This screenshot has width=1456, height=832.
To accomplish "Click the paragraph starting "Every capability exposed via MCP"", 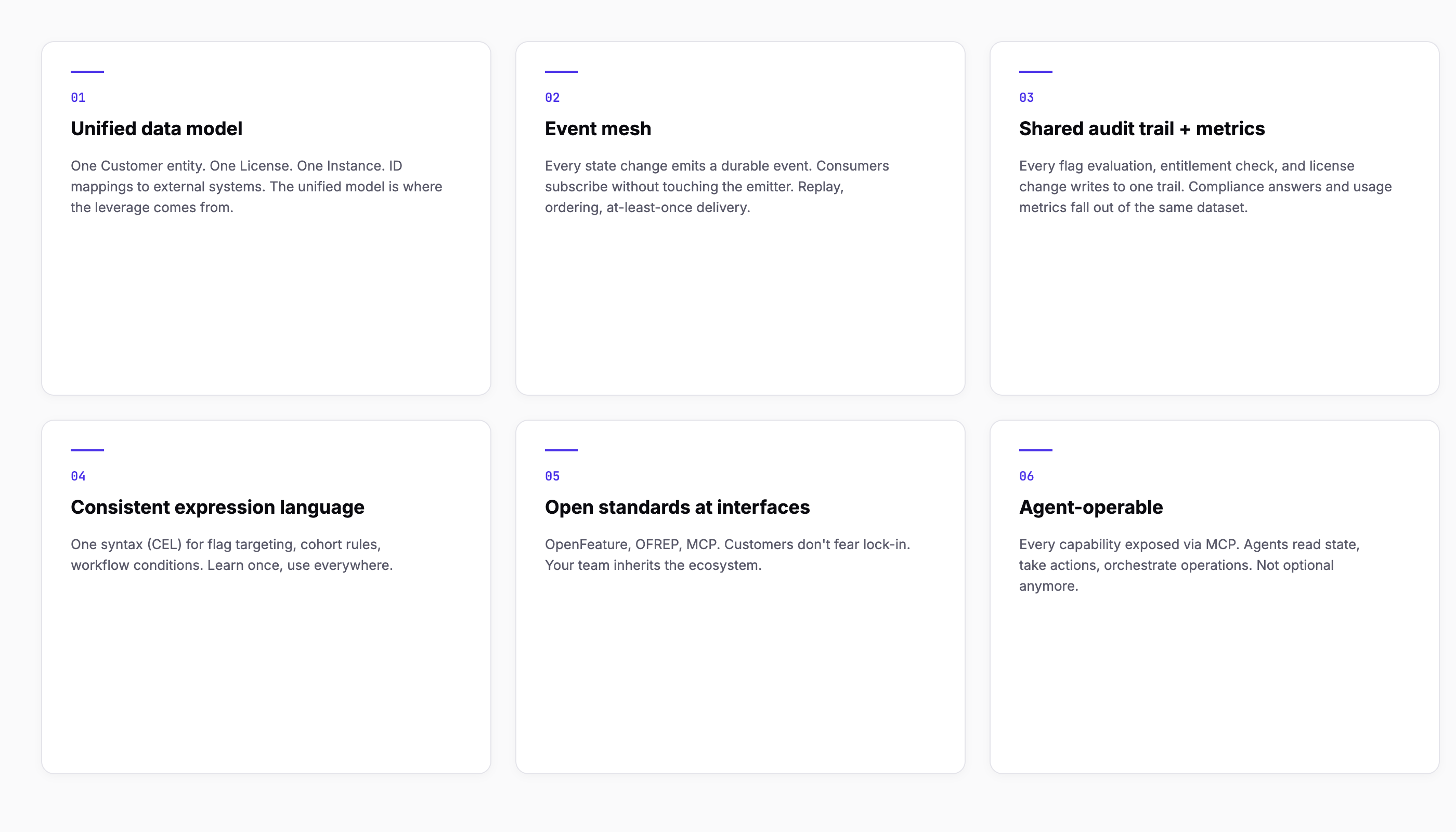I will (1189, 565).
